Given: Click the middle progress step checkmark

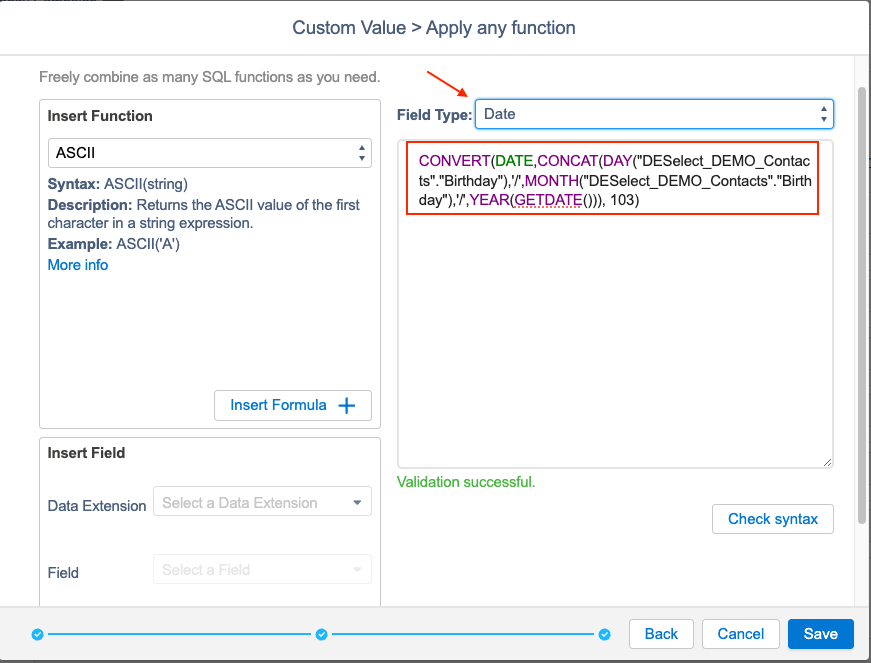Looking at the screenshot, I should coord(321,634).
